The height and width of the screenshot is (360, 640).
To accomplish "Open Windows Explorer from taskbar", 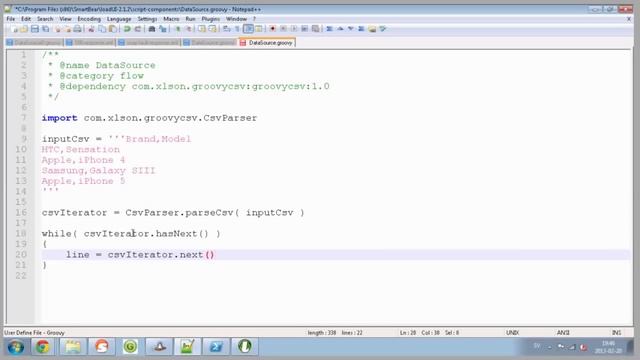I will click(73, 347).
